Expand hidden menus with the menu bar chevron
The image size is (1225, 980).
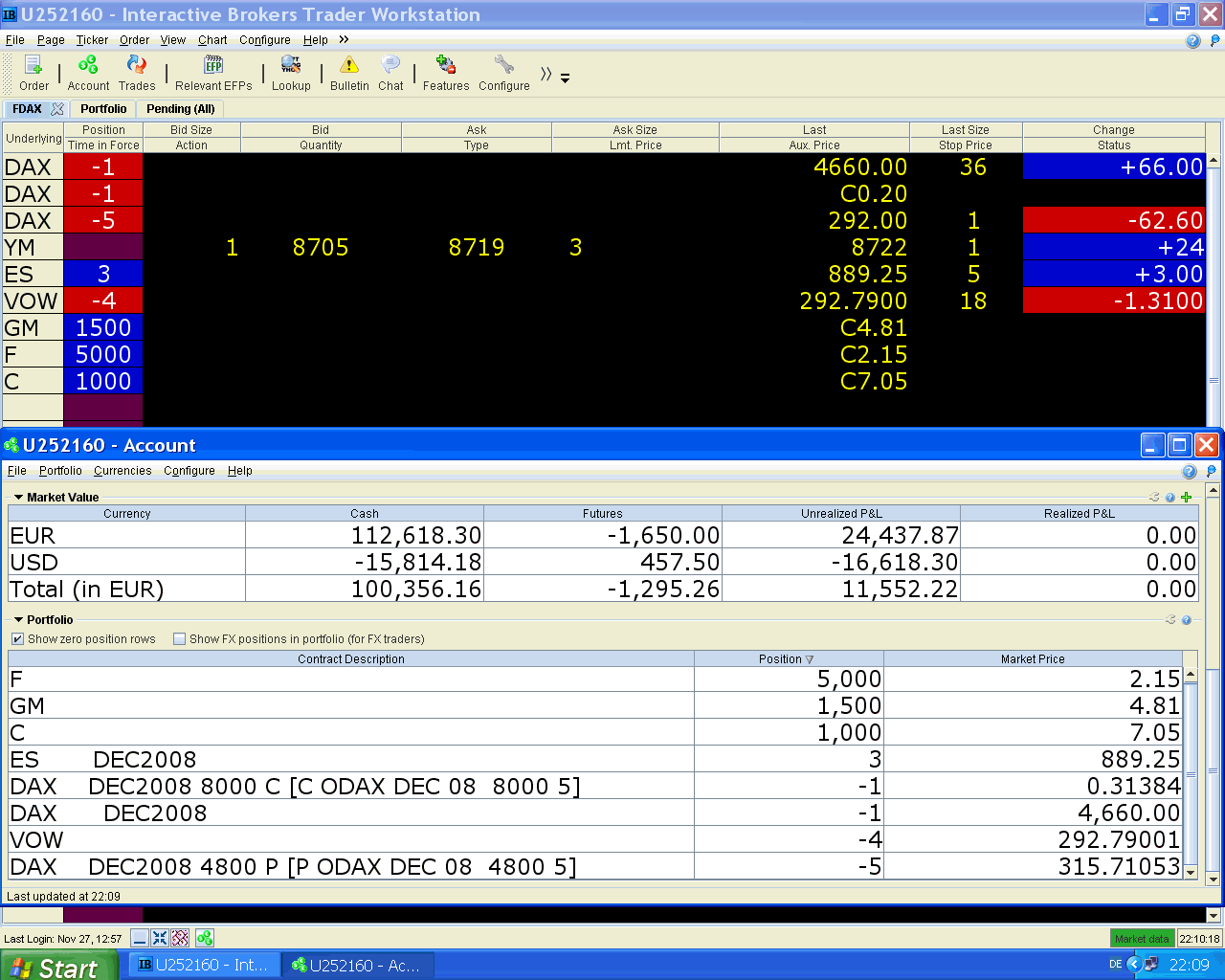344,40
